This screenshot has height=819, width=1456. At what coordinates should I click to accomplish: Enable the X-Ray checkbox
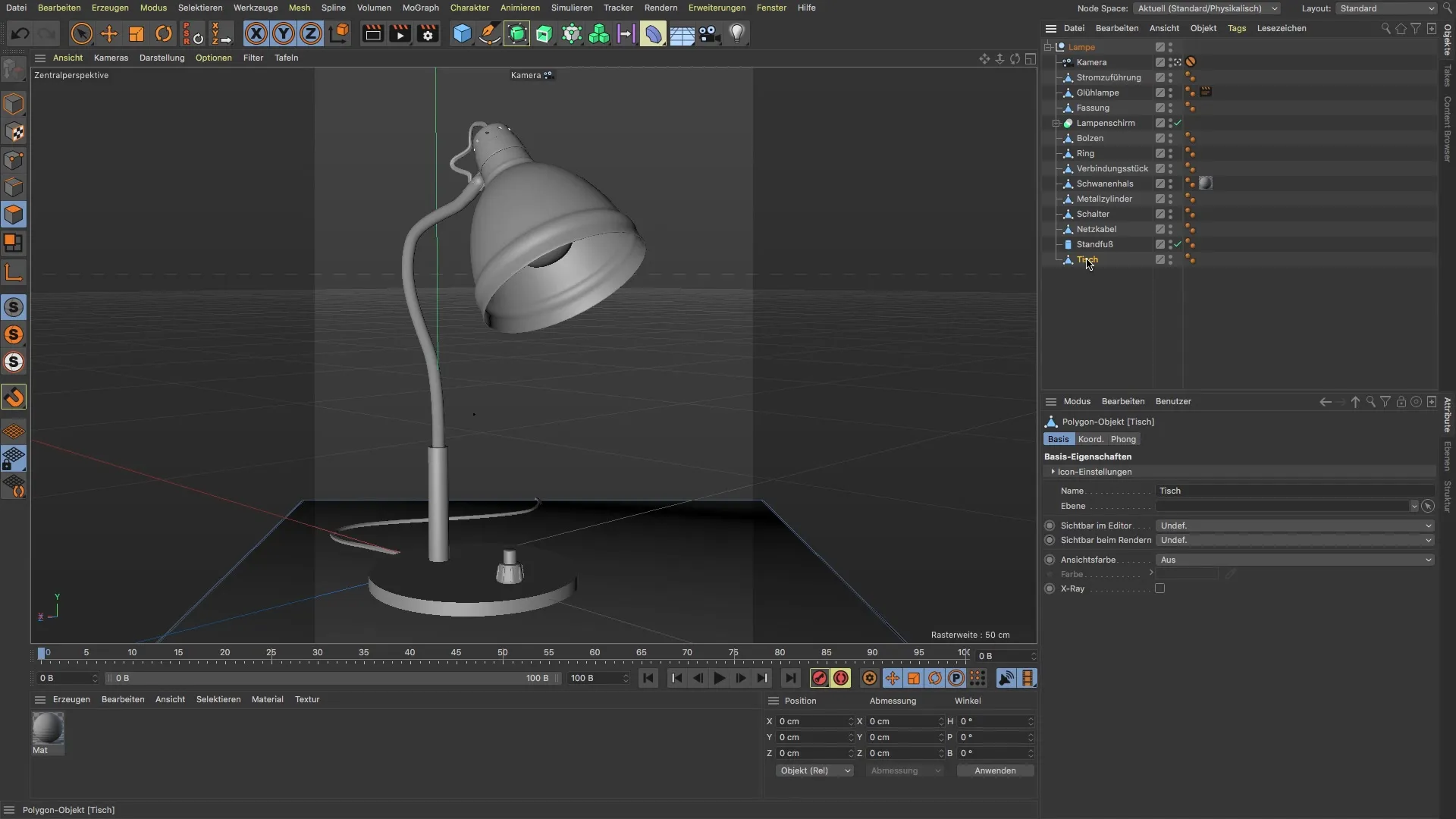(x=1159, y=588)
